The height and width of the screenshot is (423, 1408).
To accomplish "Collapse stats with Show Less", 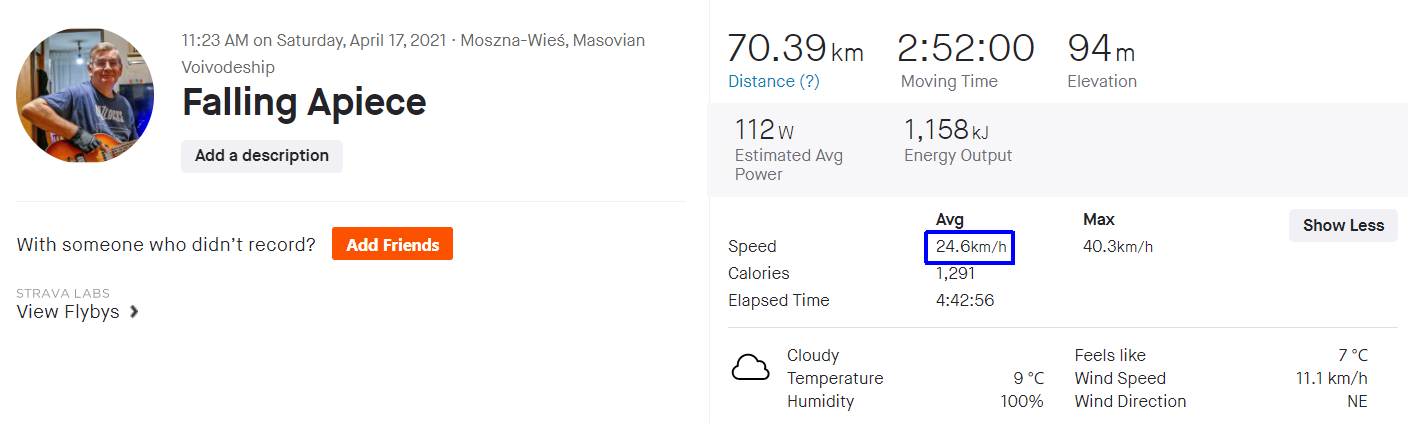I will coord(1343,225).
